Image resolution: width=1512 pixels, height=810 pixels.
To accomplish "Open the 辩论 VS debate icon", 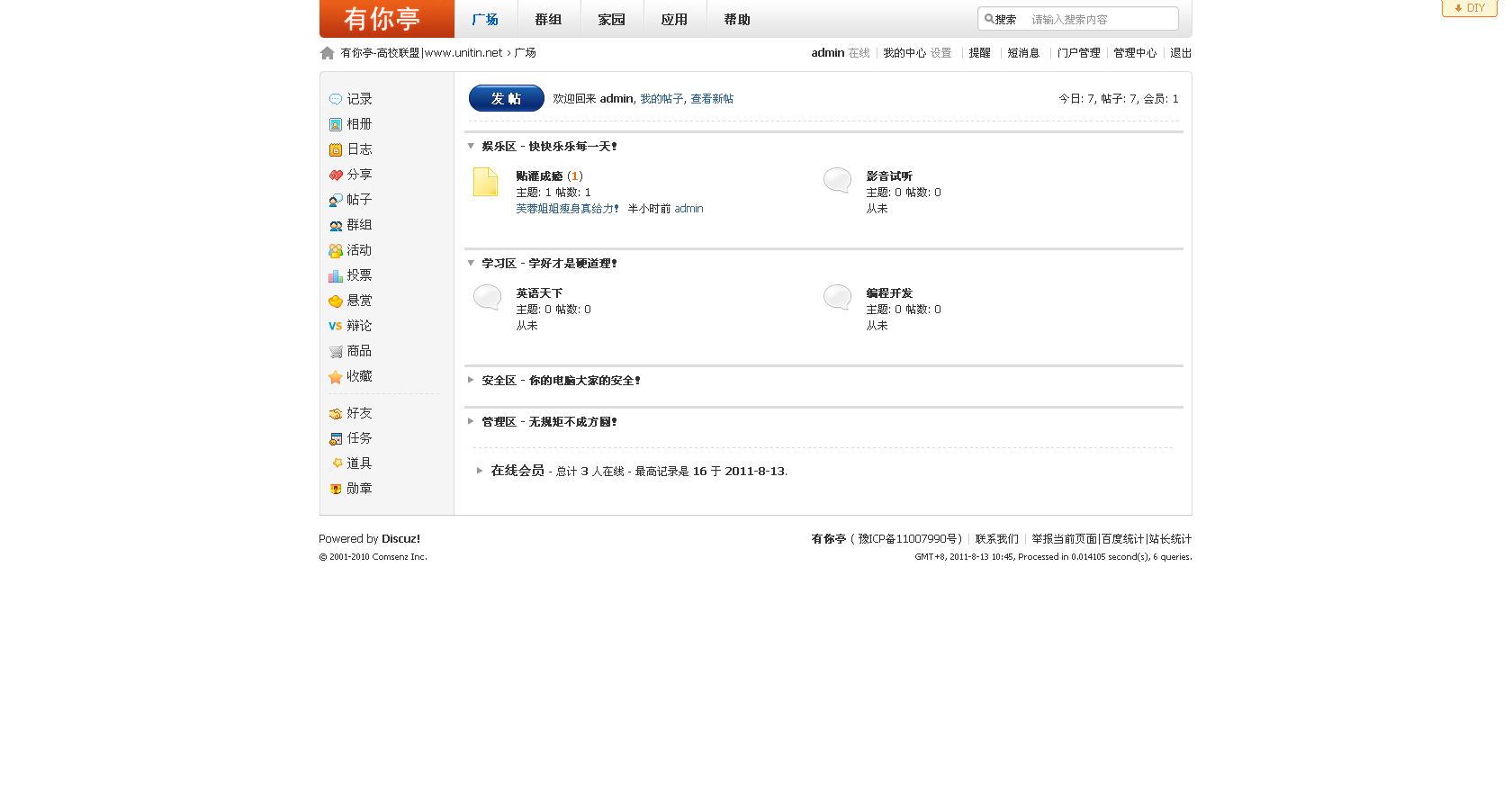I will pyautogui.click(x=336, y=326).
